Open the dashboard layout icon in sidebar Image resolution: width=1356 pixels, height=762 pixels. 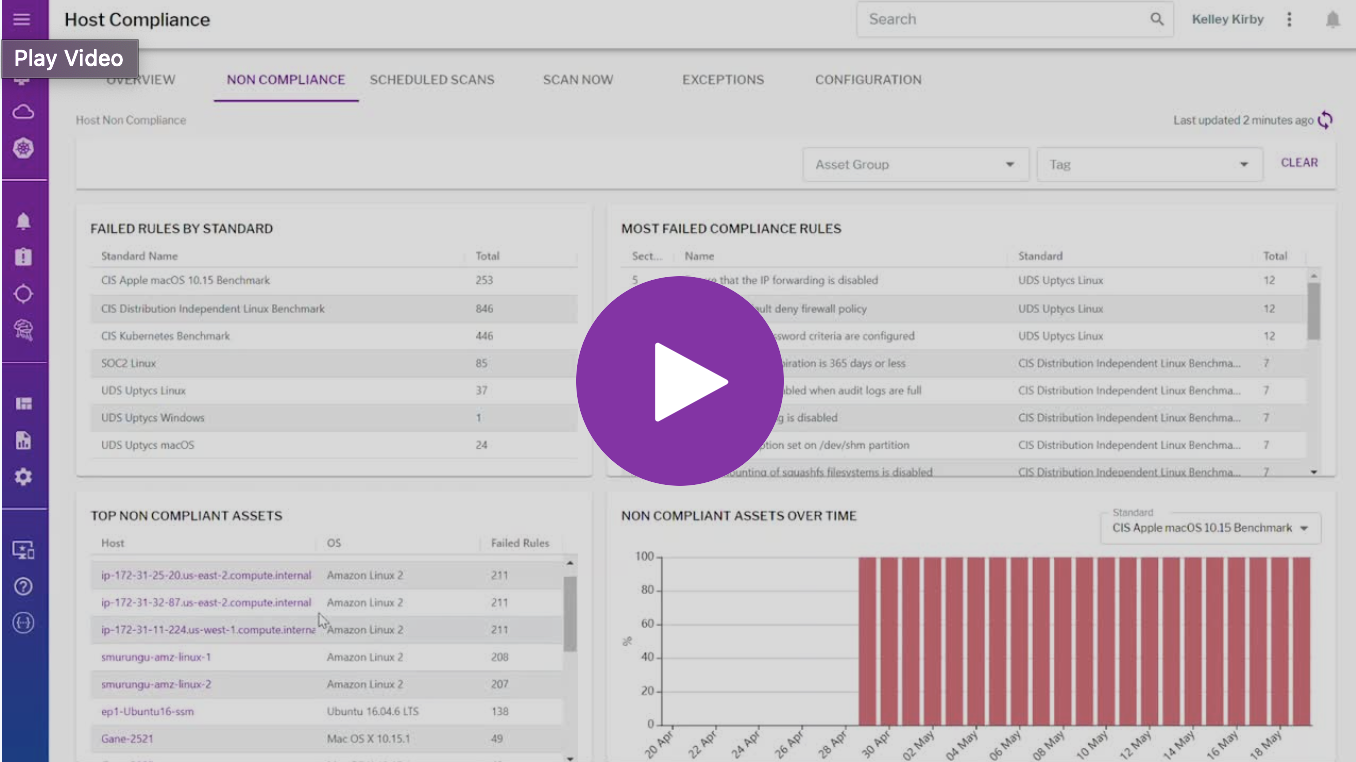tap(23, 404)
